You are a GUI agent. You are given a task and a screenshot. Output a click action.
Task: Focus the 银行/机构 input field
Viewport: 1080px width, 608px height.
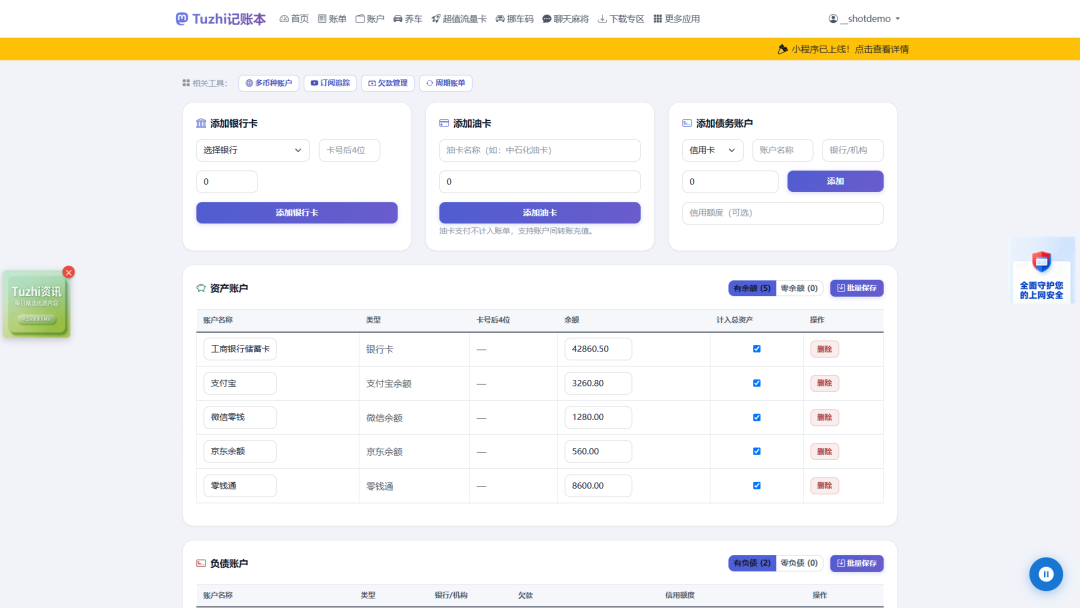[853, 150]
